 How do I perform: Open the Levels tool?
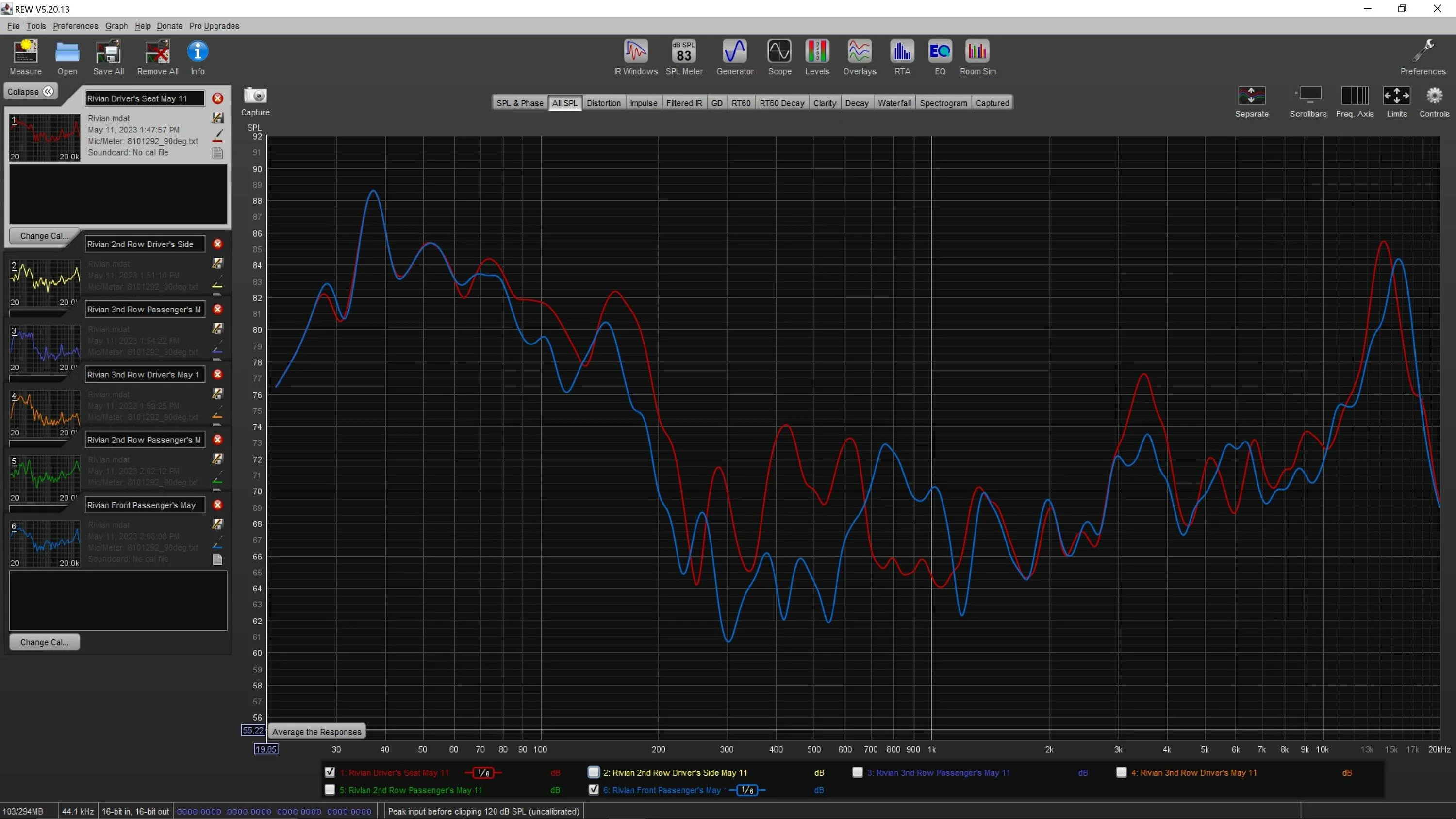pos(817,57)
